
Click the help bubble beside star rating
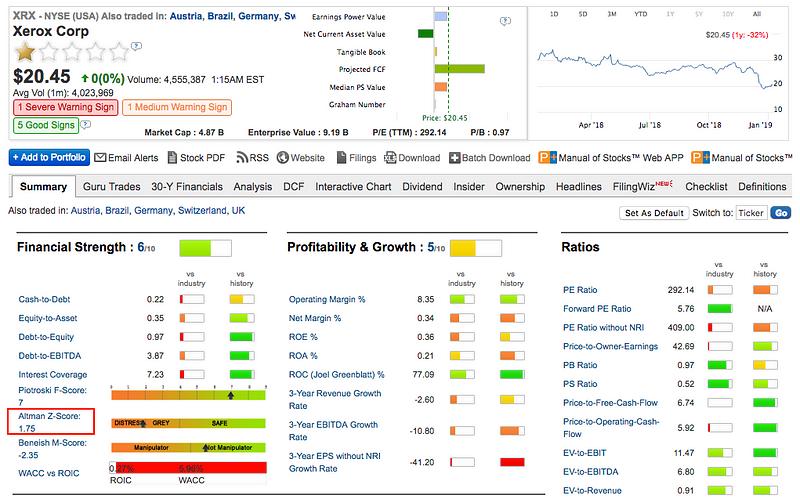(x=136, y=46)
